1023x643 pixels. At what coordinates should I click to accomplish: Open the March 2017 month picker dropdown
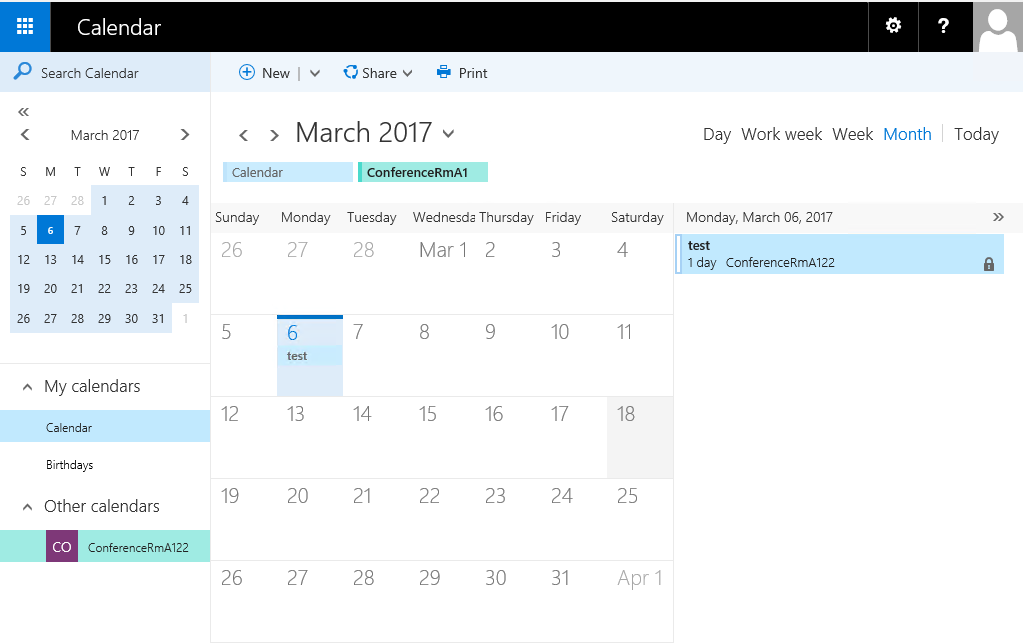(448, 134)
